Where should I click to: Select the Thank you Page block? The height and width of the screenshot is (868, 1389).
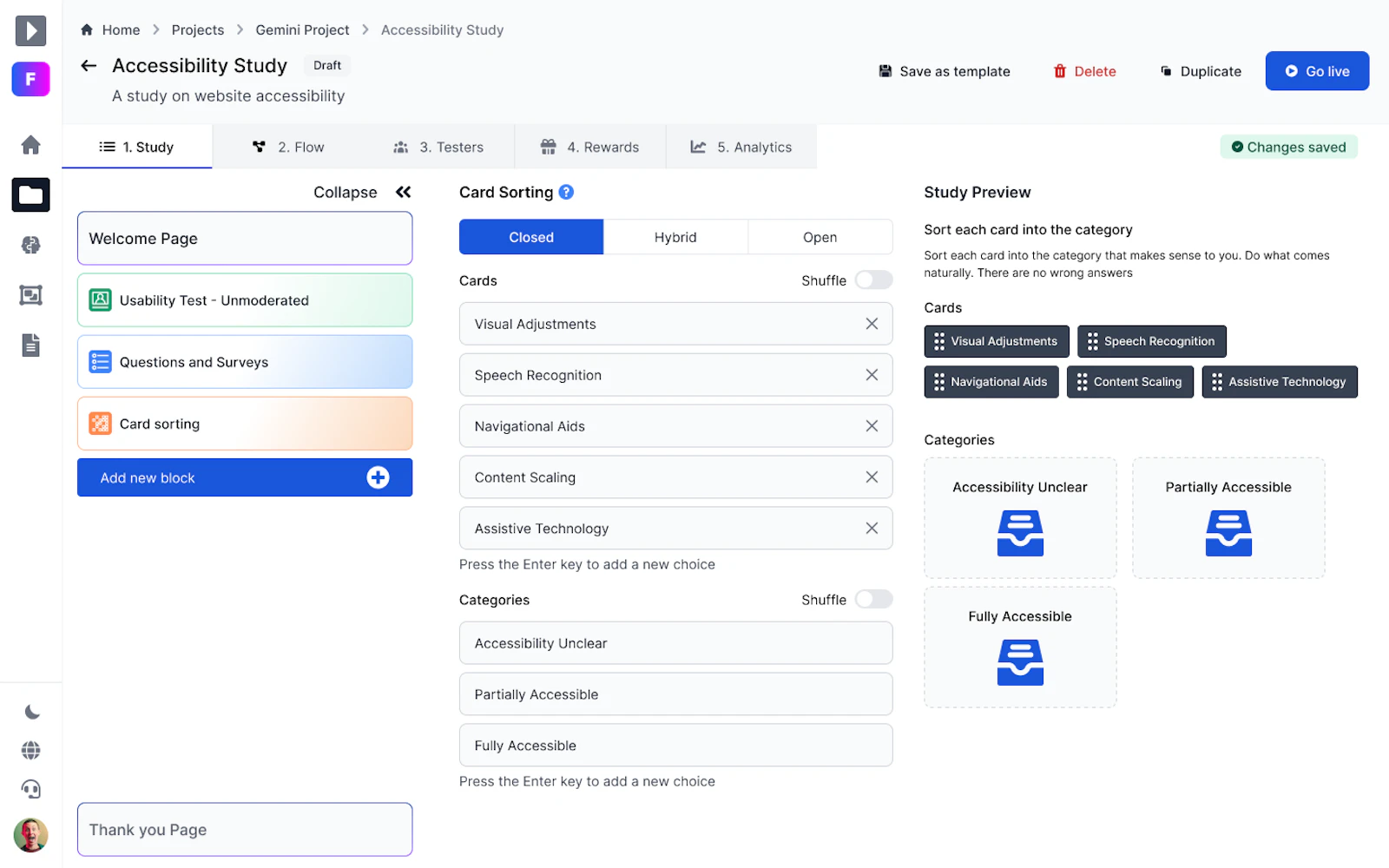[x=245, y=830]
